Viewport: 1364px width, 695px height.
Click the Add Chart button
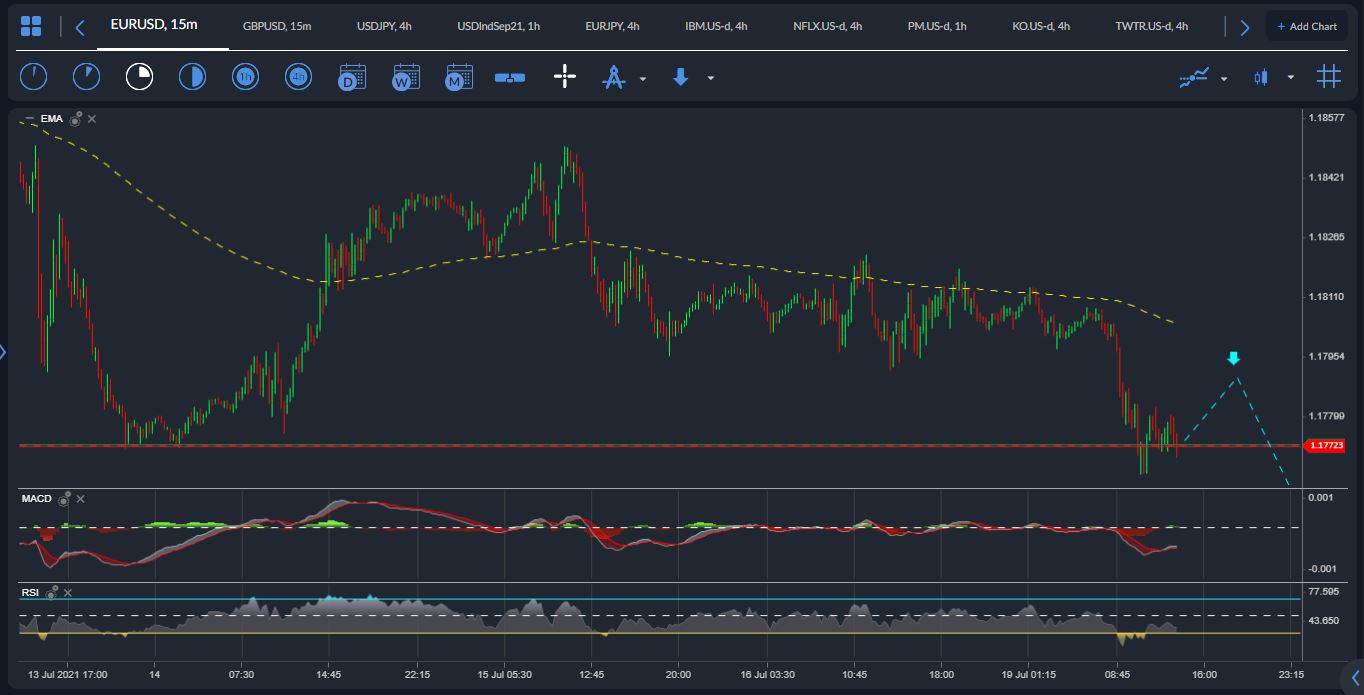point(1306,26)
